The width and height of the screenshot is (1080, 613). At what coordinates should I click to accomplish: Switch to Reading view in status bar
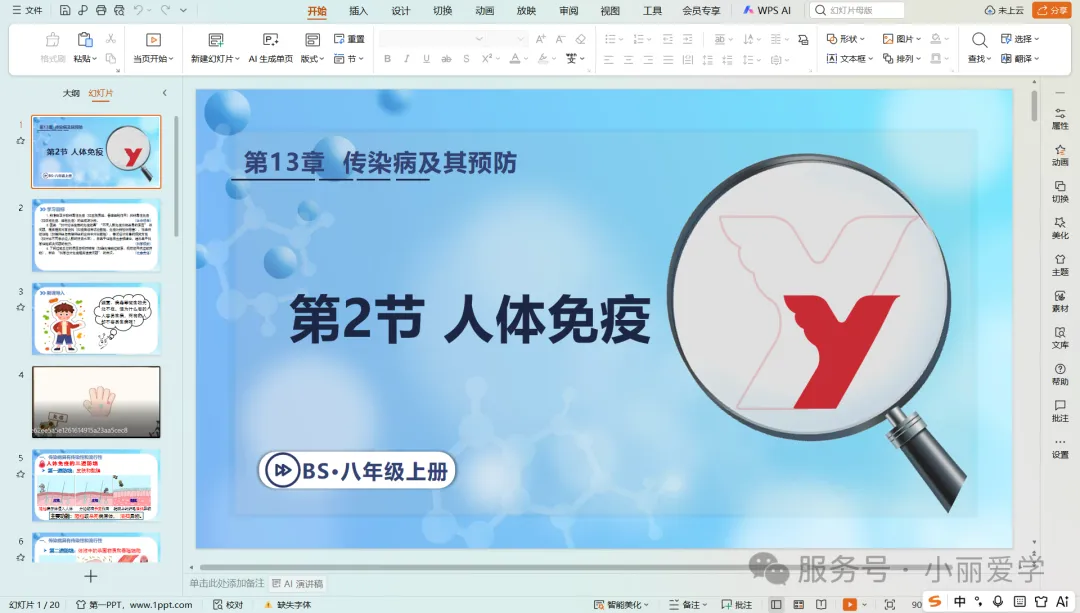(x=821, y=604)
